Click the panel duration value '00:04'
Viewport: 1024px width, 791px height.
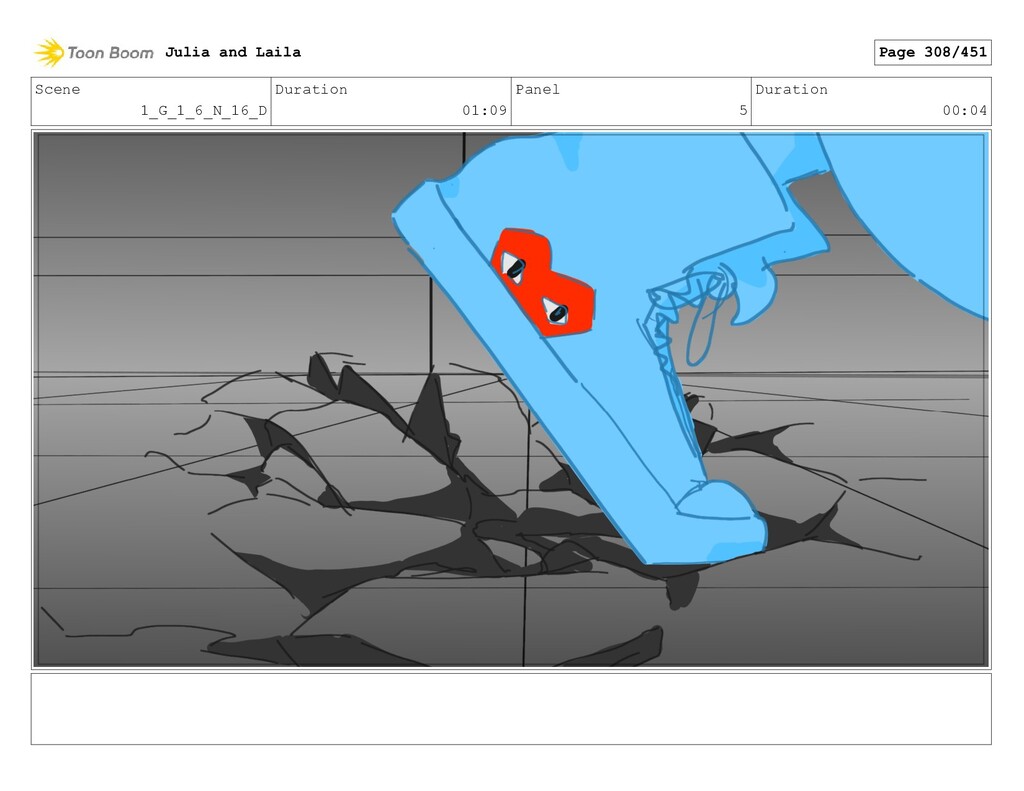[965, 110]
